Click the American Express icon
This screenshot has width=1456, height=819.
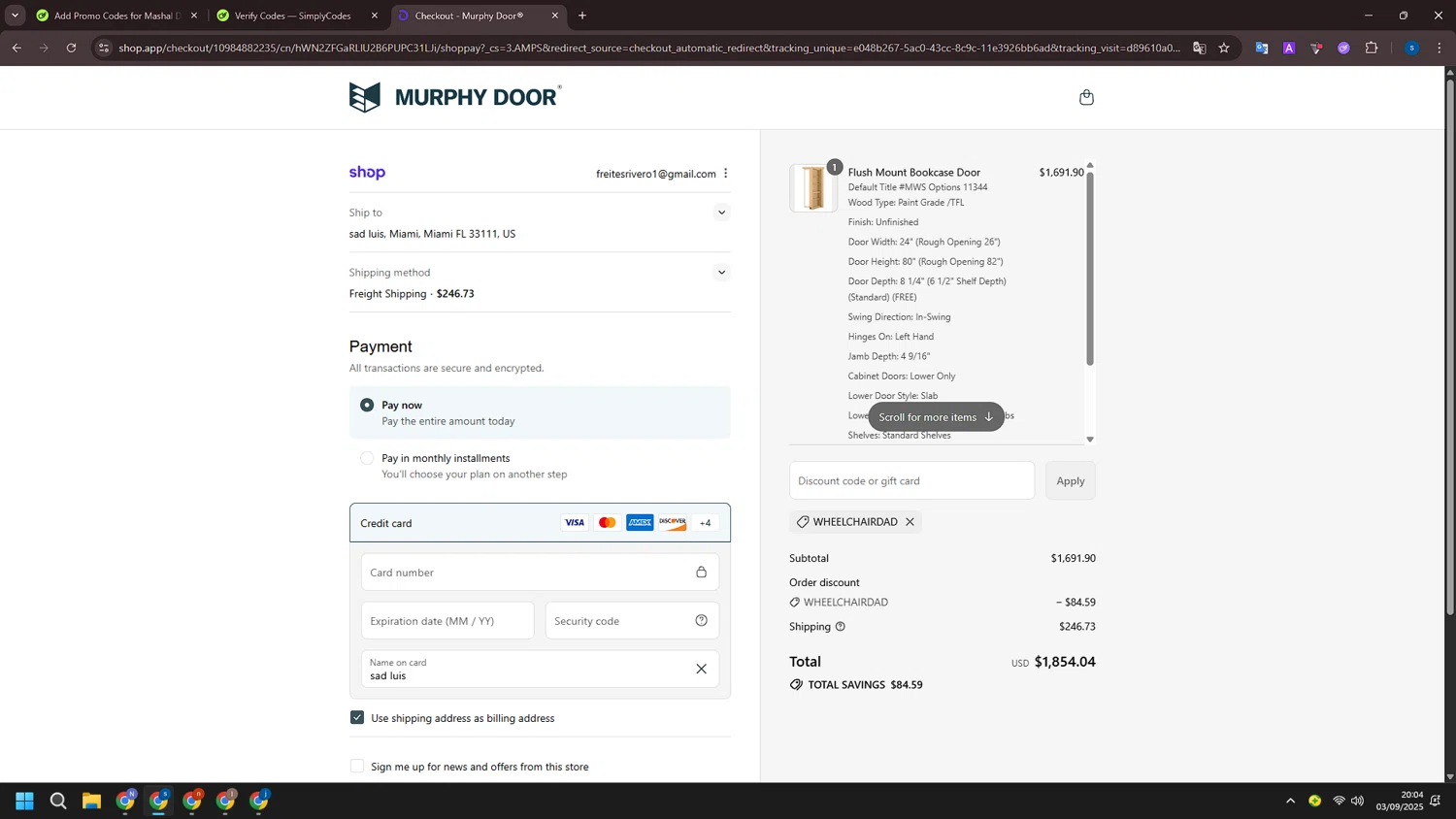coord(640,523)
